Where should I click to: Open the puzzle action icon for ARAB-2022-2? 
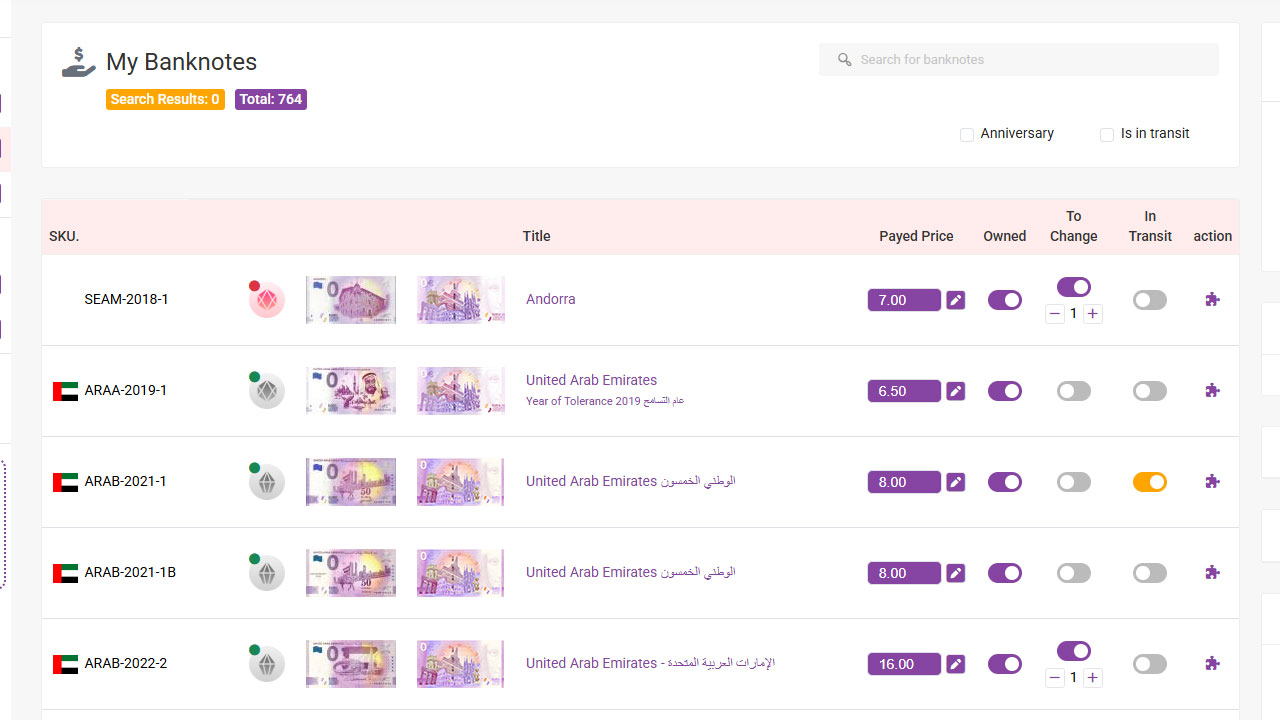point(1212,663)
